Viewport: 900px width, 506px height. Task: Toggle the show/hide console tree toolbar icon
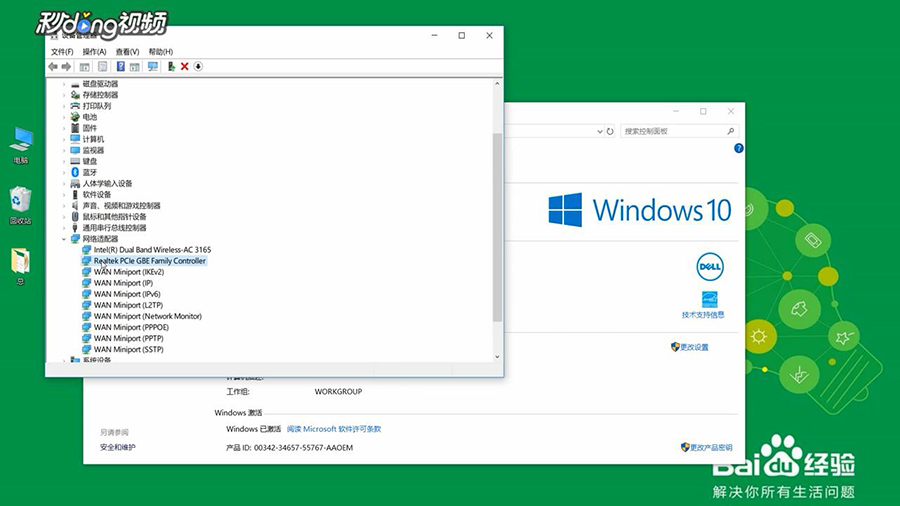(x=84, y=67)
